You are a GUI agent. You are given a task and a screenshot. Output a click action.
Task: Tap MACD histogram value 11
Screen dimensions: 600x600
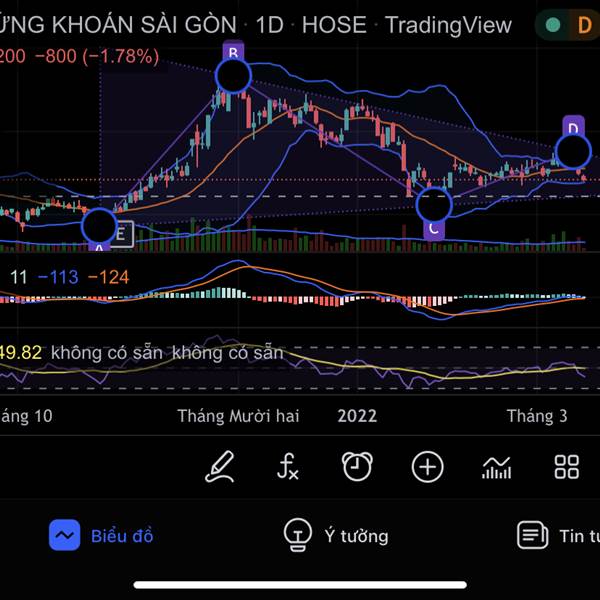point(19,277)
